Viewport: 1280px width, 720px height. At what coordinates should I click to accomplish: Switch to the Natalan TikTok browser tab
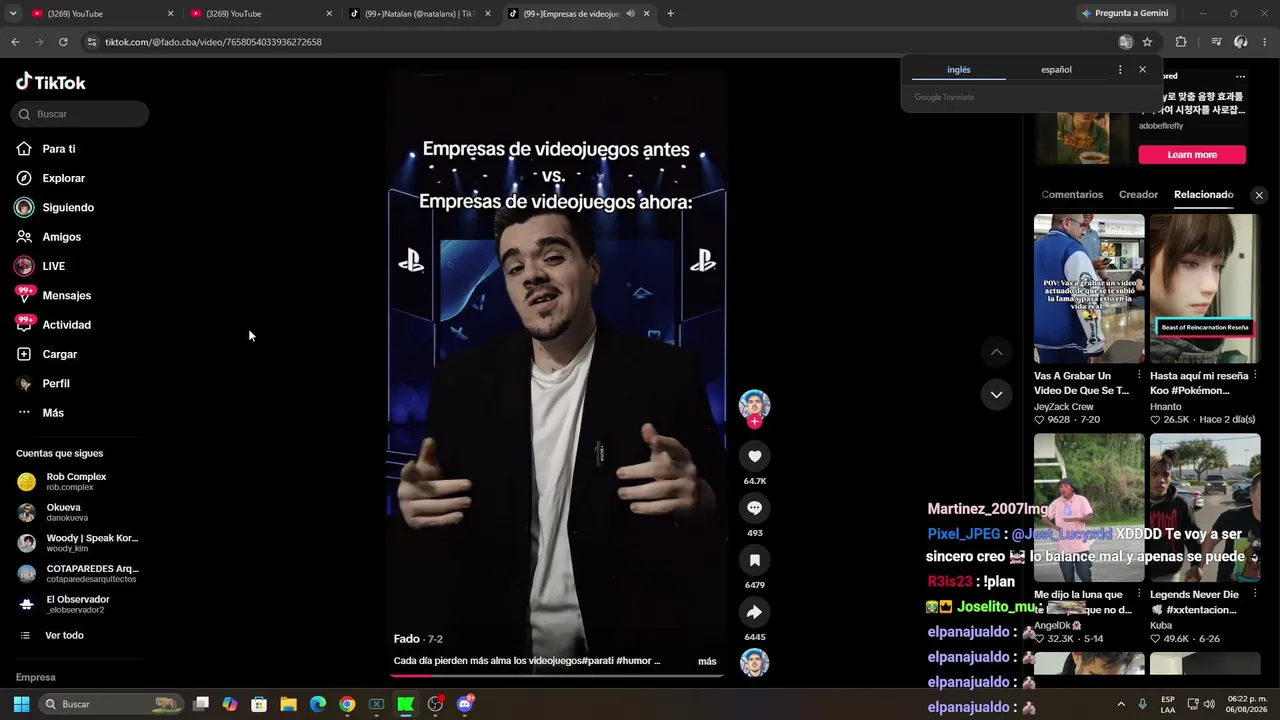point(420,14)
